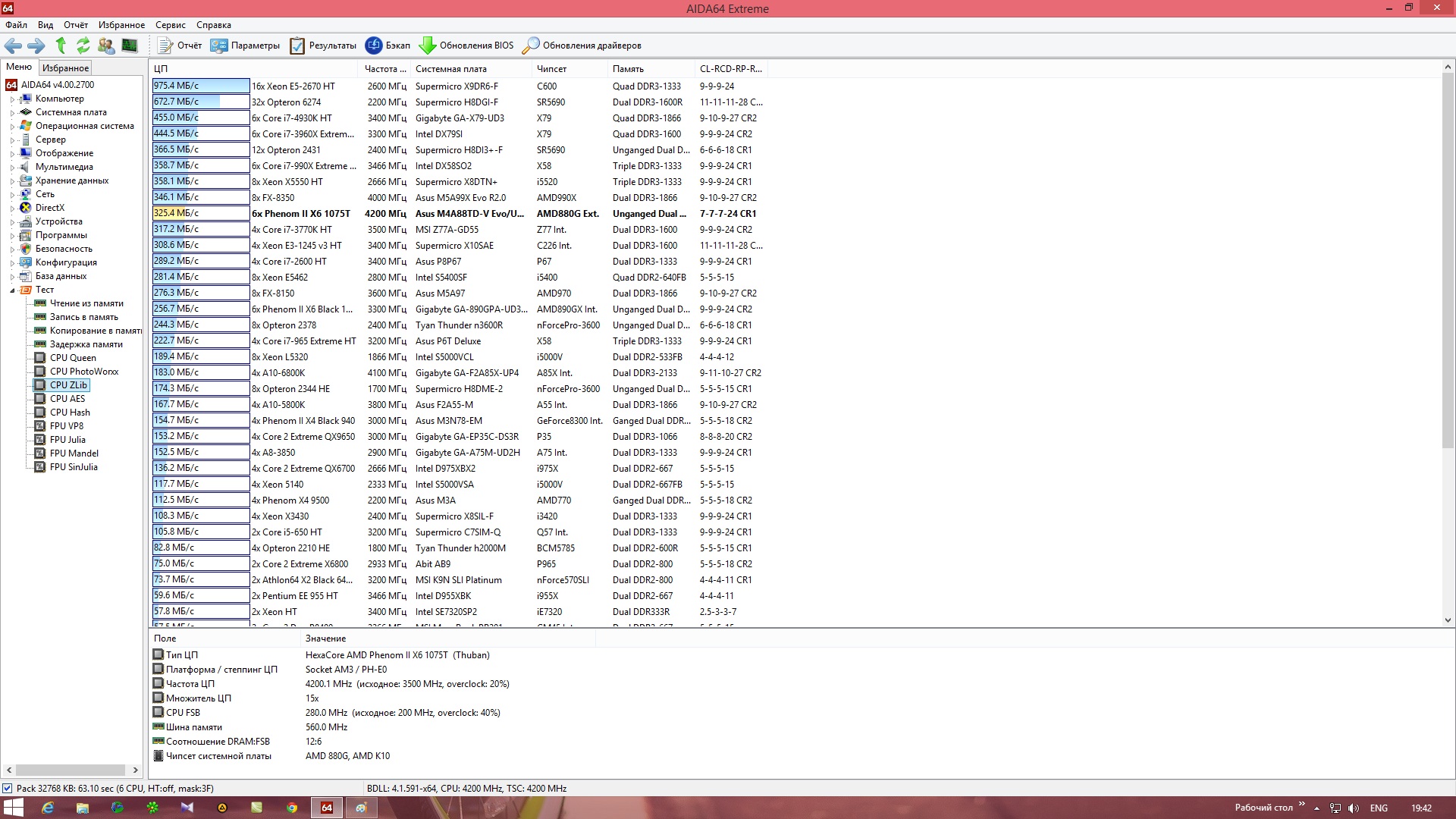Click the green monitor diagnostics icon
Viewport: 1456px width, 819px height.
[x=130, y=45]
